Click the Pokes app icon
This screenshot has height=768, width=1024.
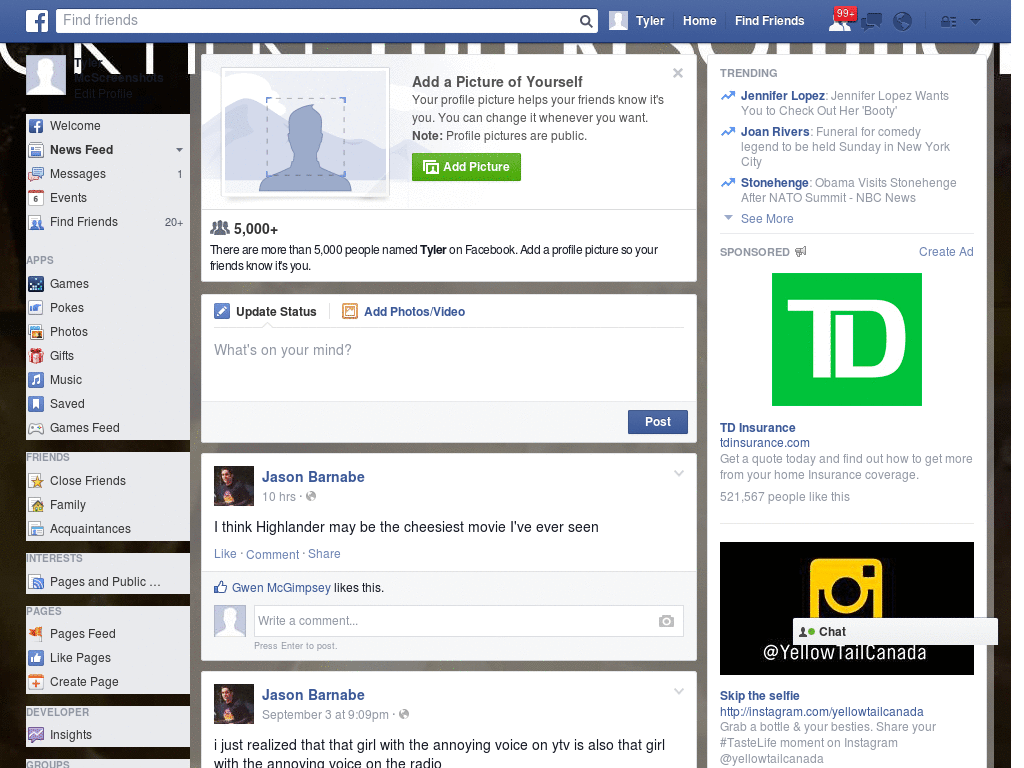(37, 308)
